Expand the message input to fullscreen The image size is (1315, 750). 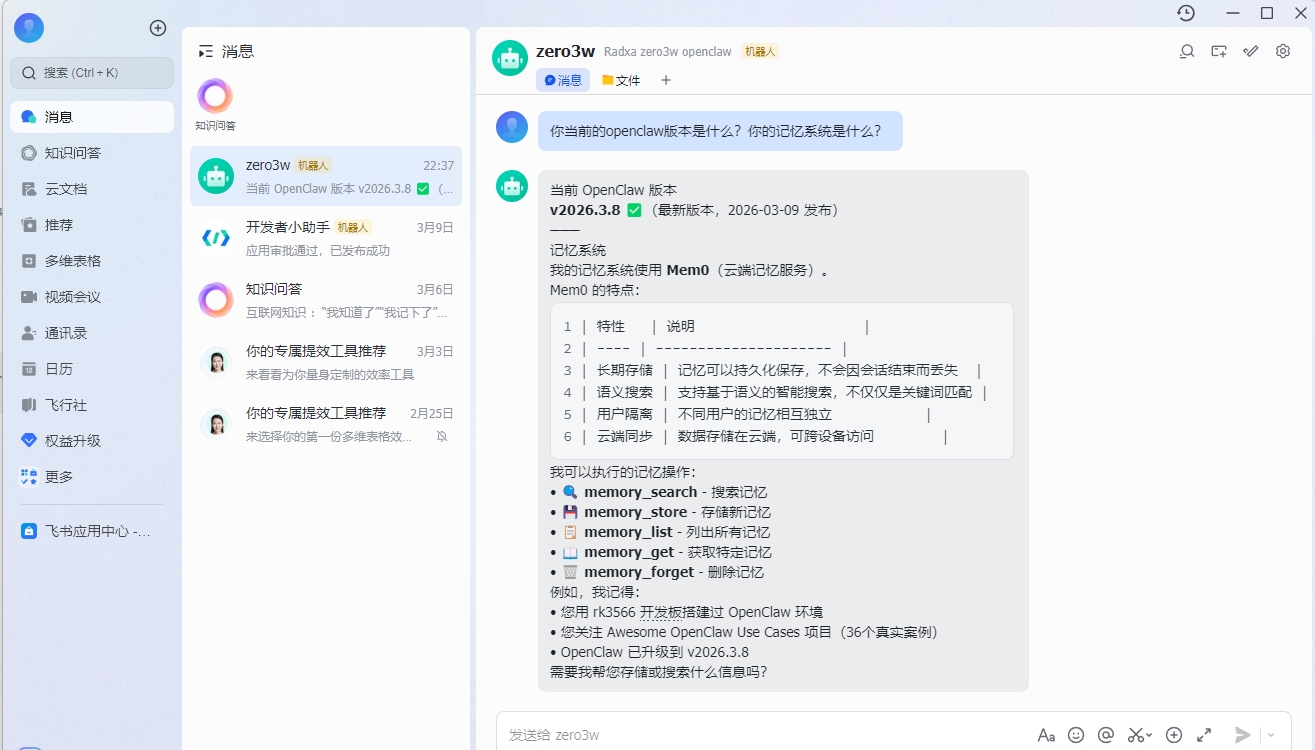1202,735
